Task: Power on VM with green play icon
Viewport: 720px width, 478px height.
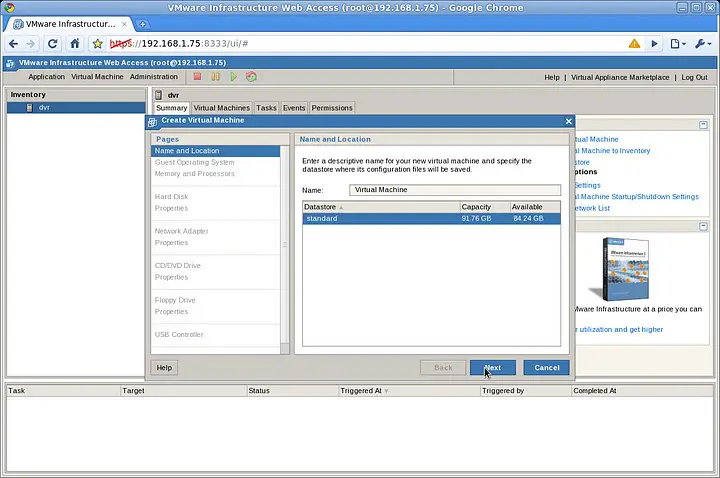Action: (x=233, y=77)
